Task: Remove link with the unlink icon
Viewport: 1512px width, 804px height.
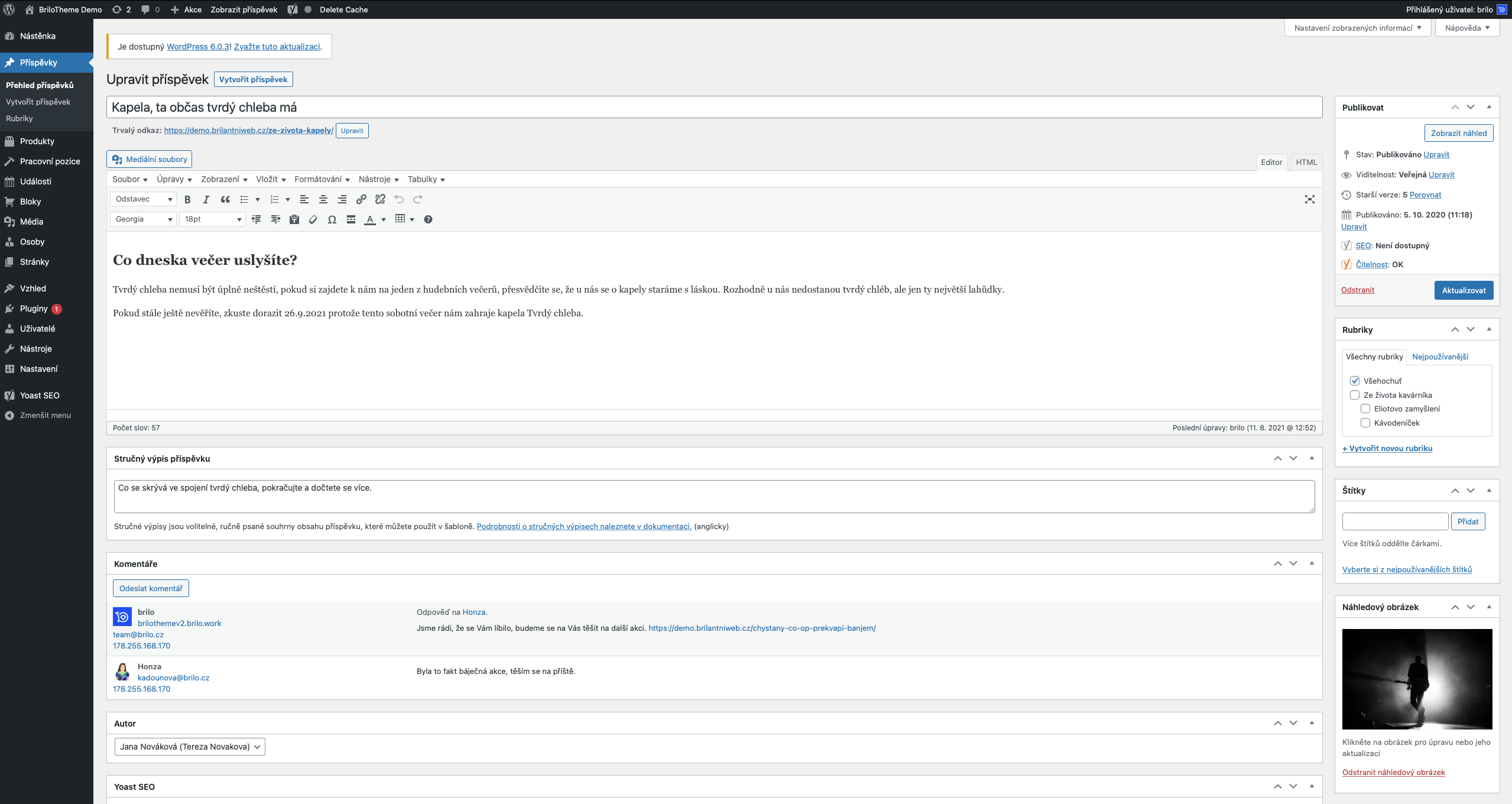Action: click(x=380, y=199)
